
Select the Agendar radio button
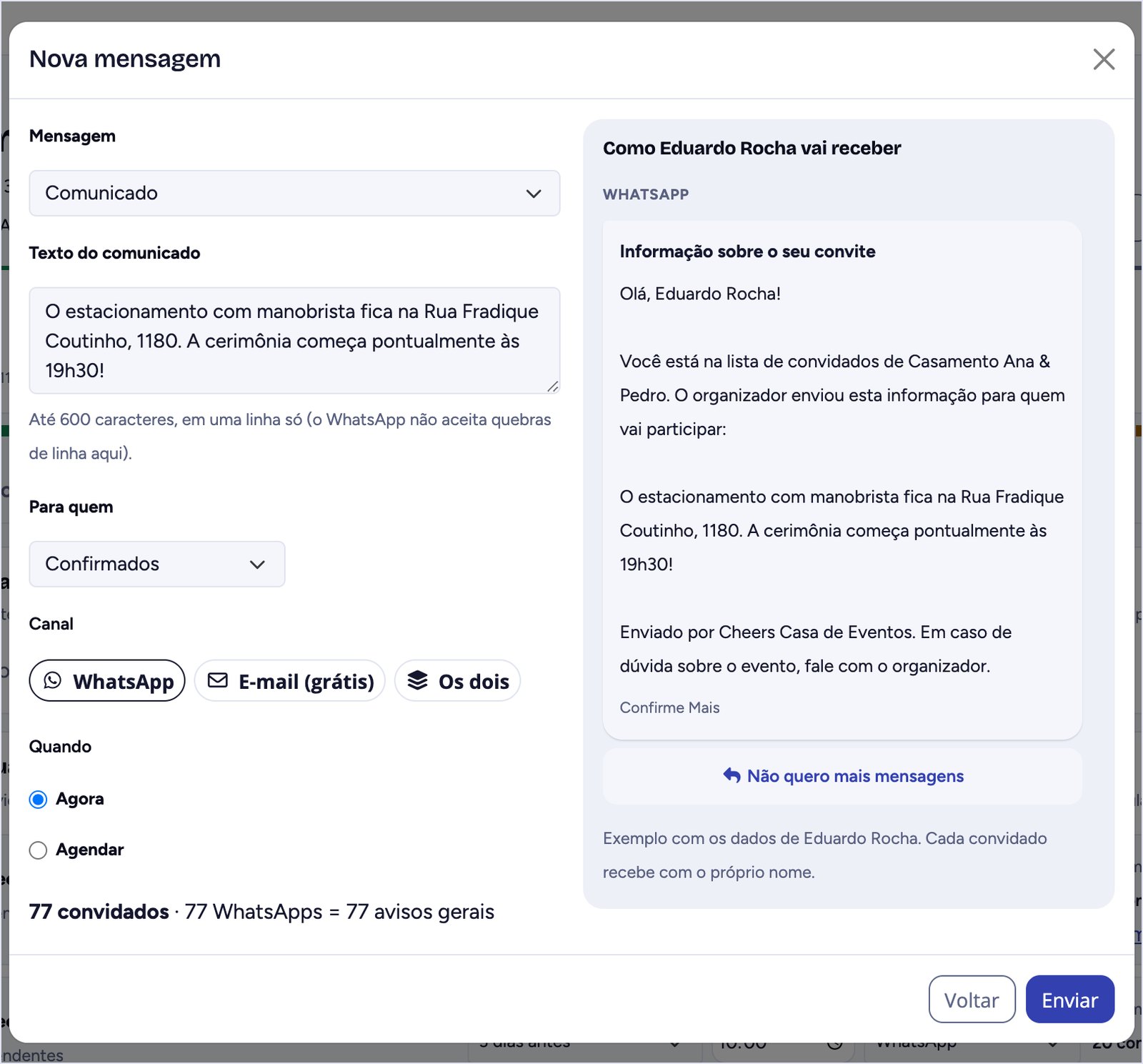click(x=39, y=850)
